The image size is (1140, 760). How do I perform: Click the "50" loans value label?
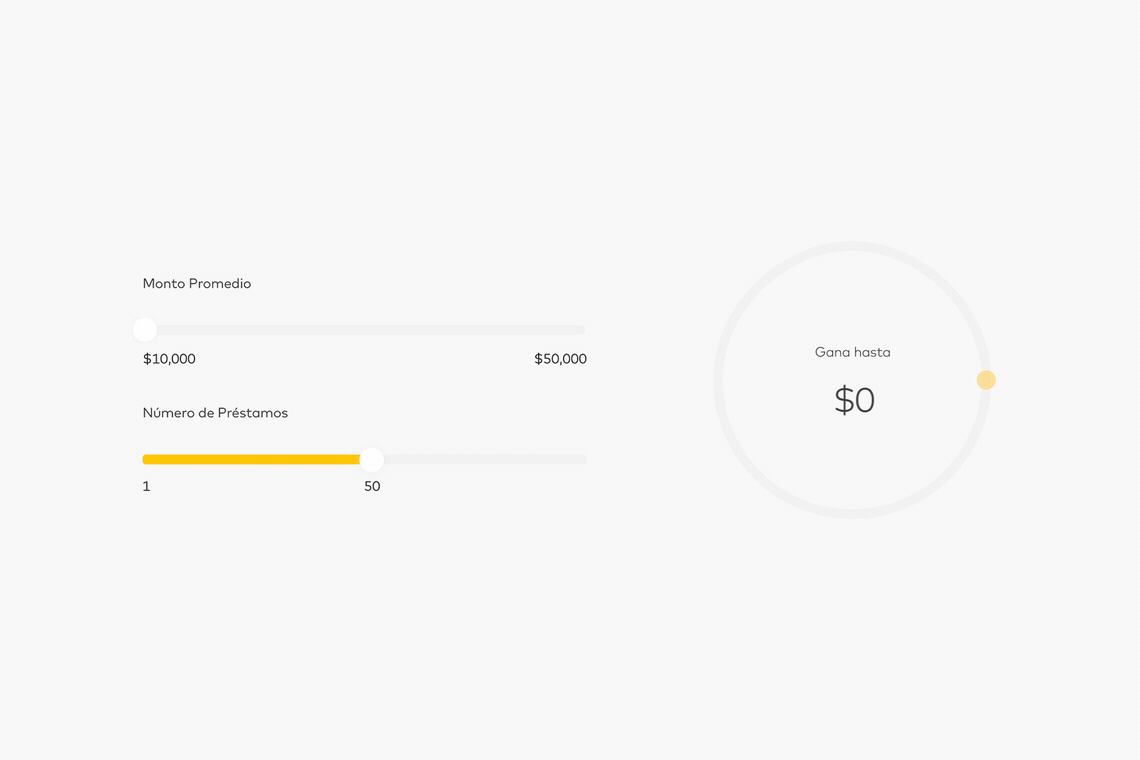[372, 487]
